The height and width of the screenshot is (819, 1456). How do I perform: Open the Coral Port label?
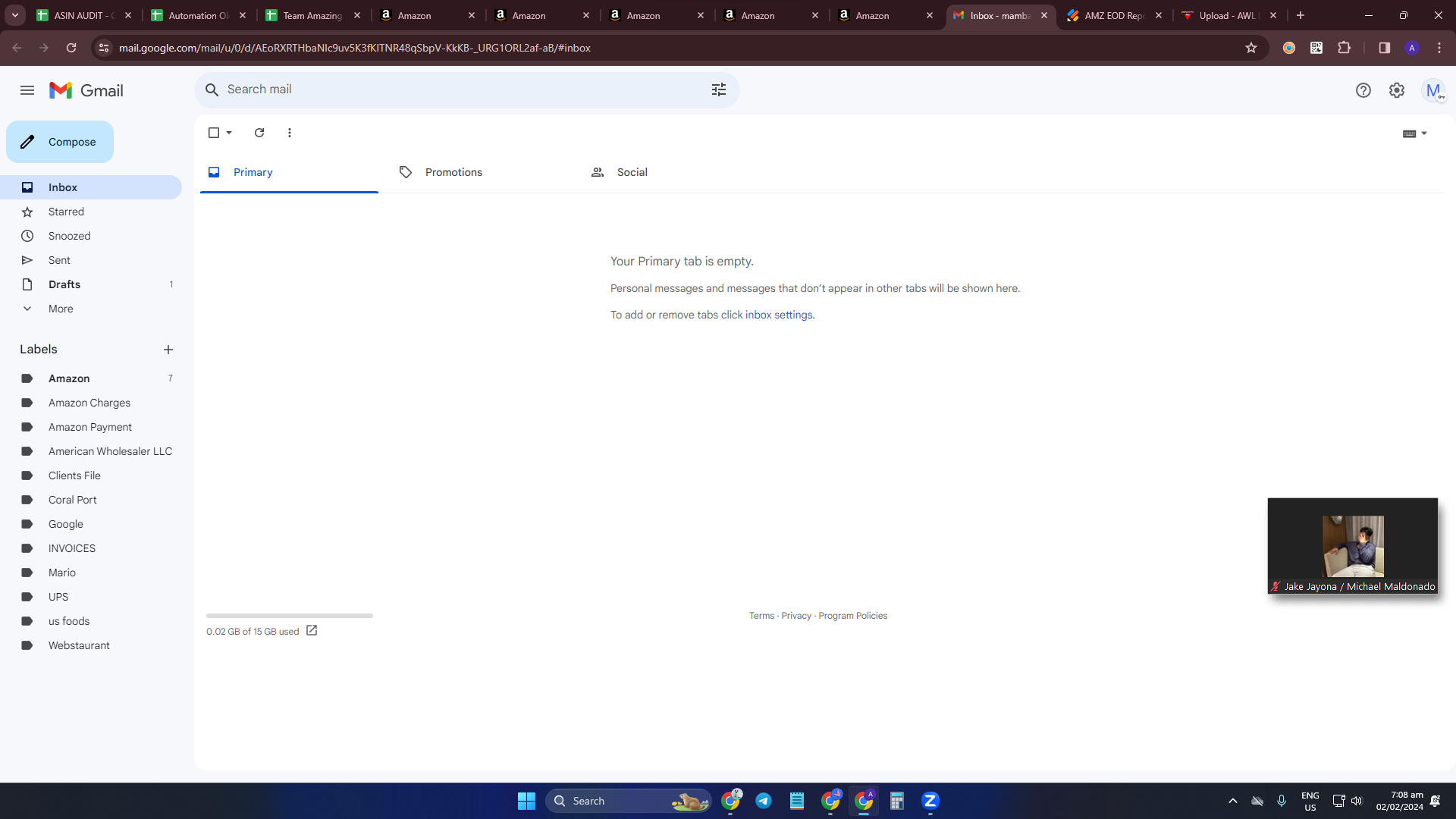tap(91, 500)
